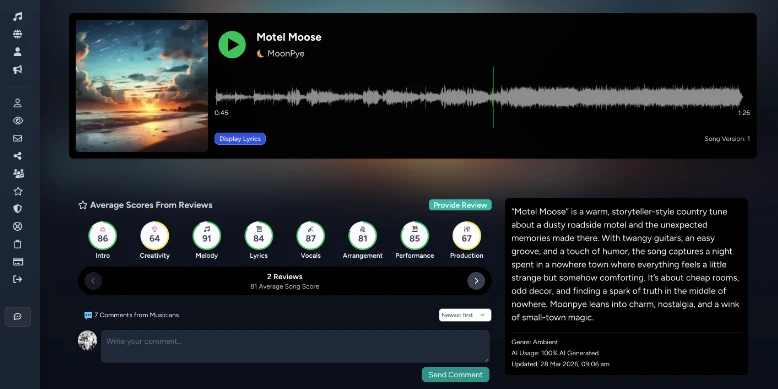The height and width of the screenshot is (389, 778).
Task: Click the Melody score circle 91
Action: click(206, 236)
